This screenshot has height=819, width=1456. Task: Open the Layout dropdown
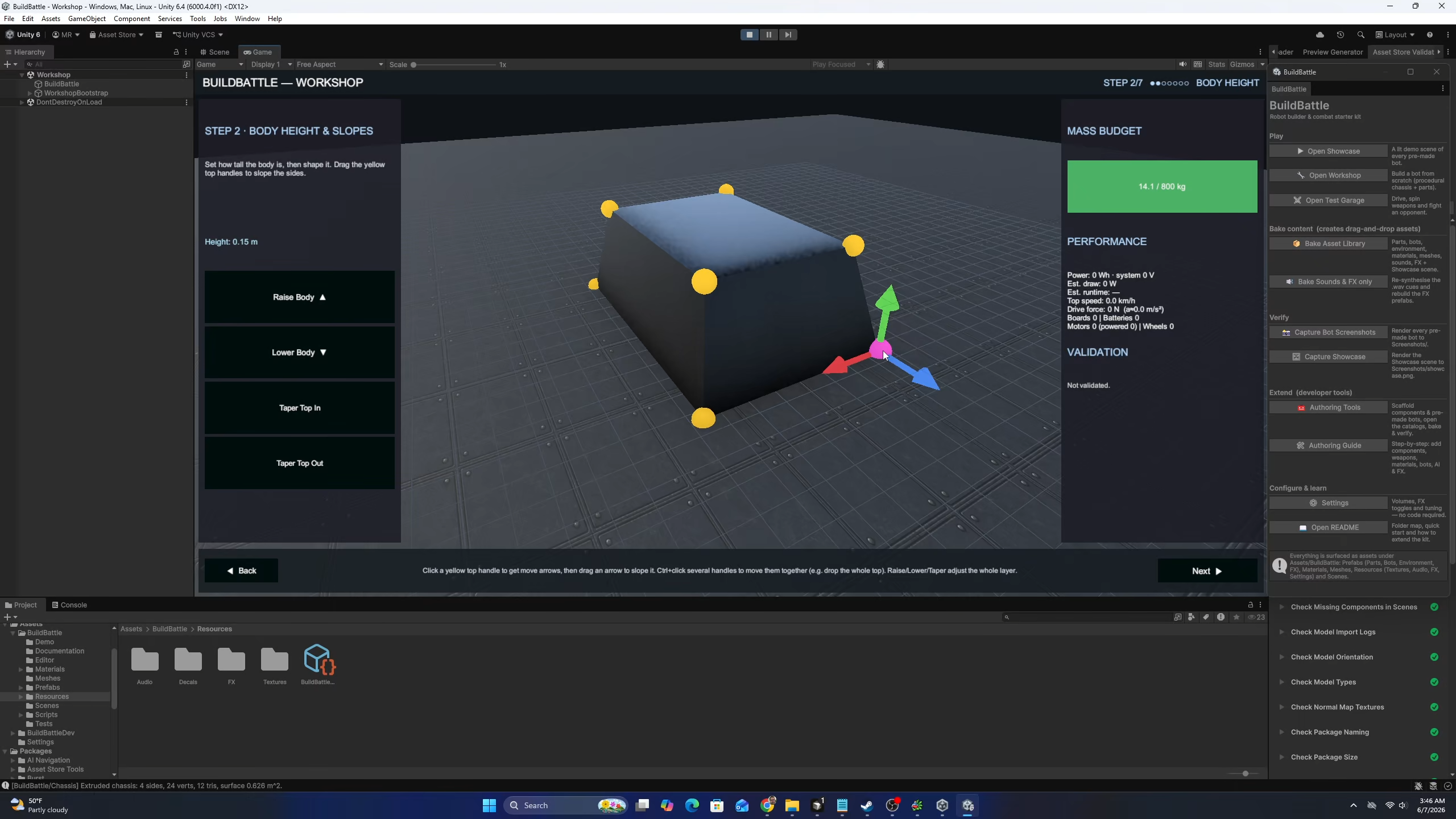coord(1395,35)
